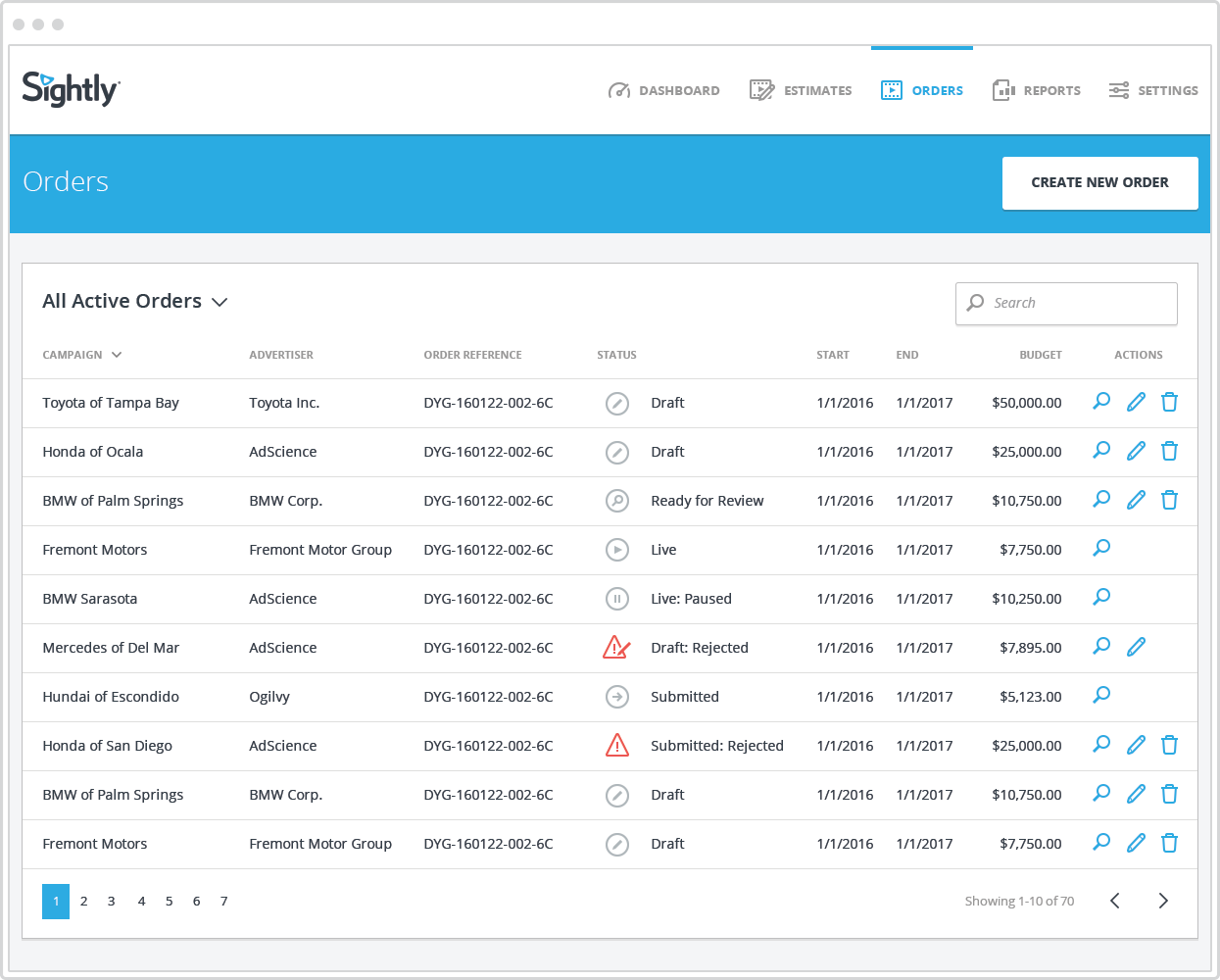The image size is (1220, 980).
Task: Go to page 3
Action: [112, 901]
